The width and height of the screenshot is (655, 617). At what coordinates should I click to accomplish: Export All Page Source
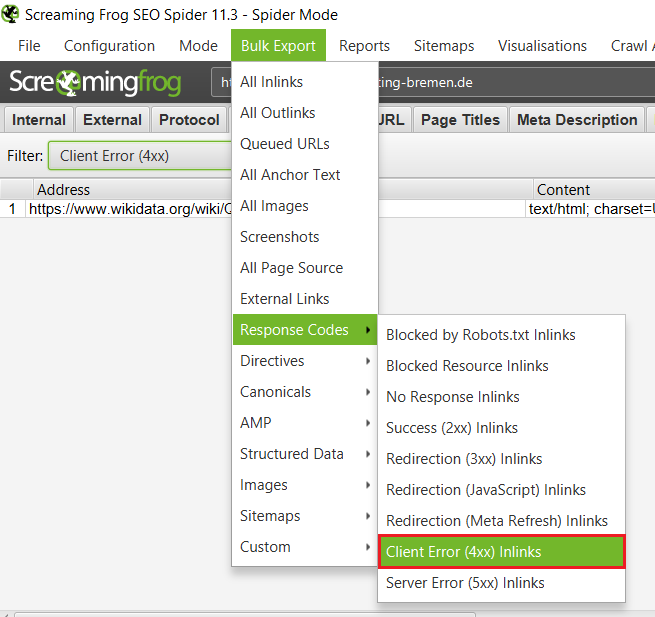click(305, 268)
